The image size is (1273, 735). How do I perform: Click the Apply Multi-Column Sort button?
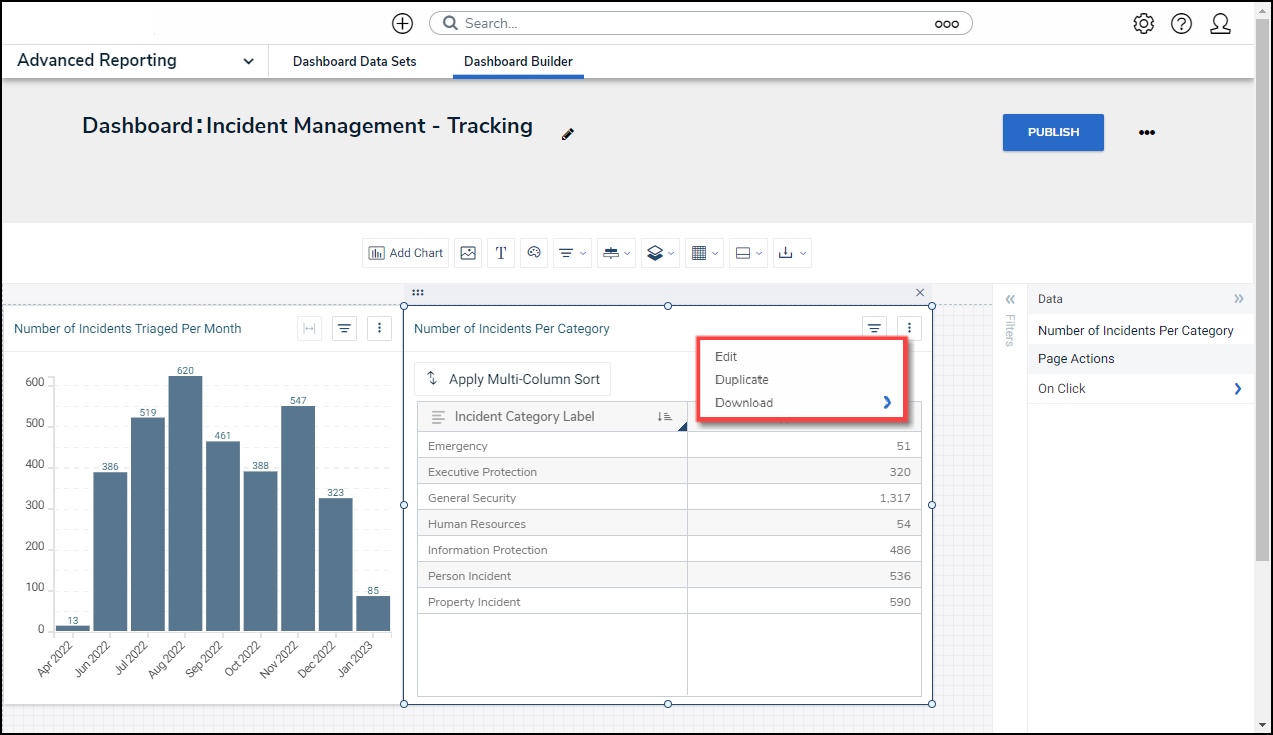point(513,379)
